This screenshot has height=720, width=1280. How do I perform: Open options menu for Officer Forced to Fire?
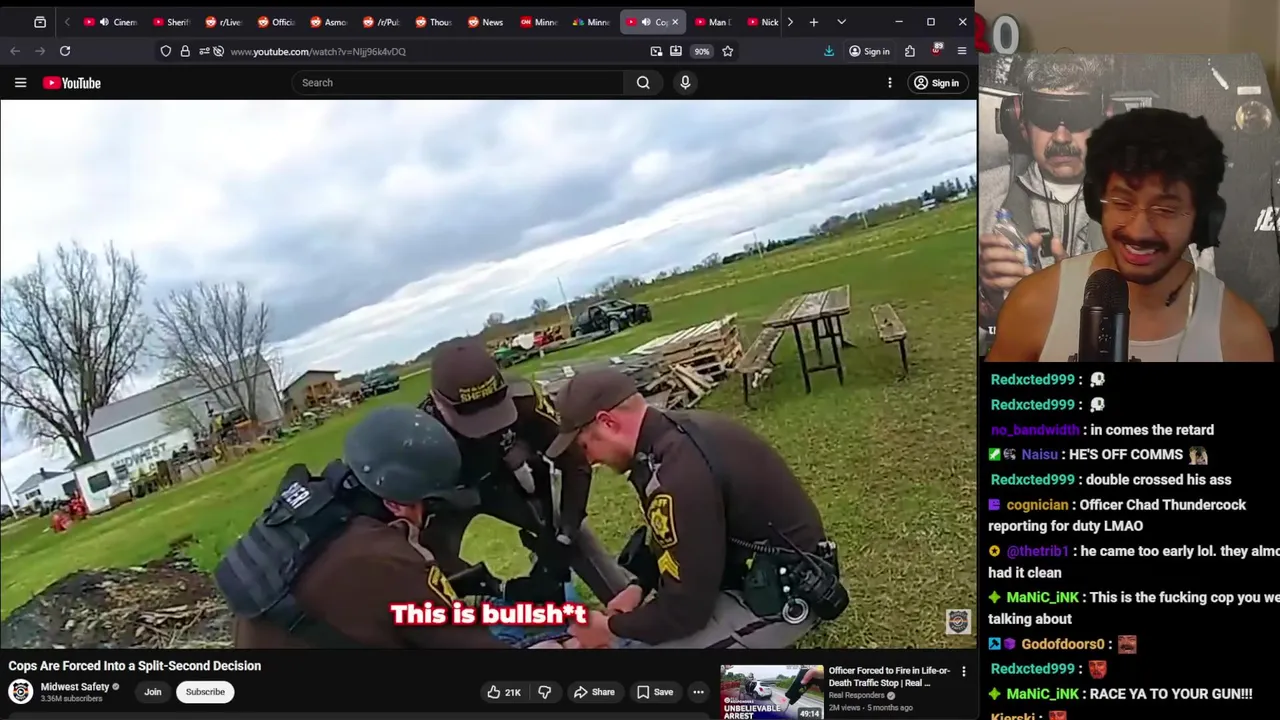[x=964, y=672]
